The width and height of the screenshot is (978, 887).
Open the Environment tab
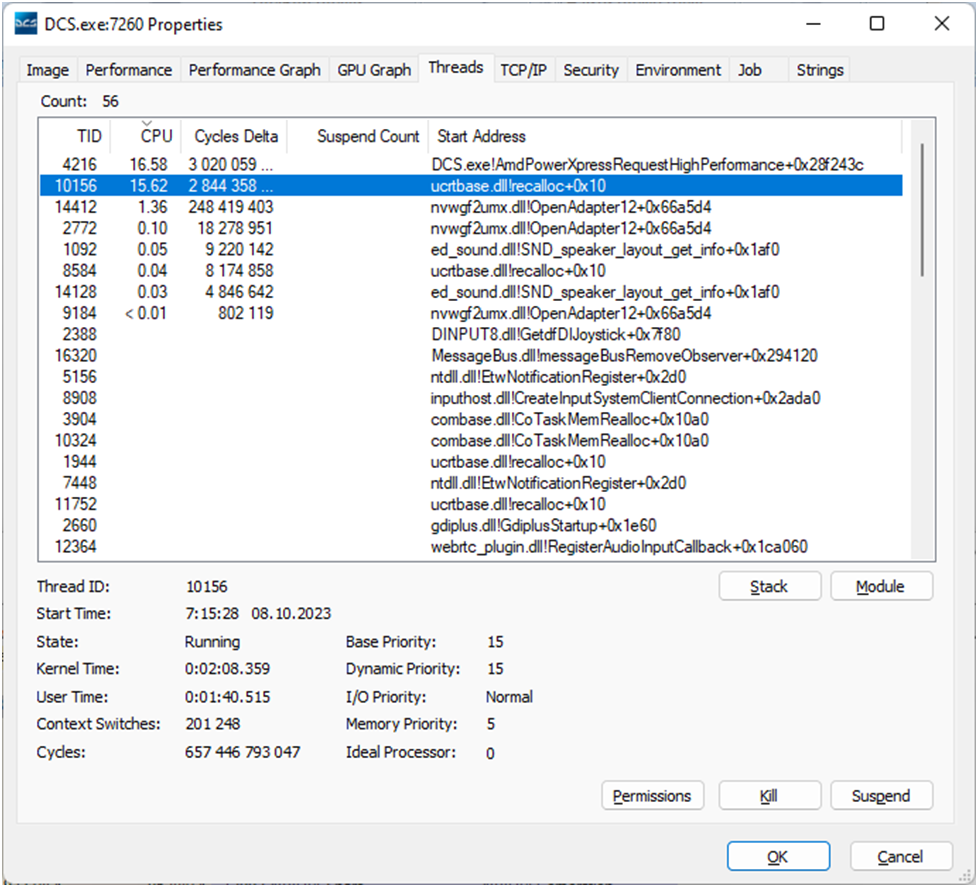(678, 70)
